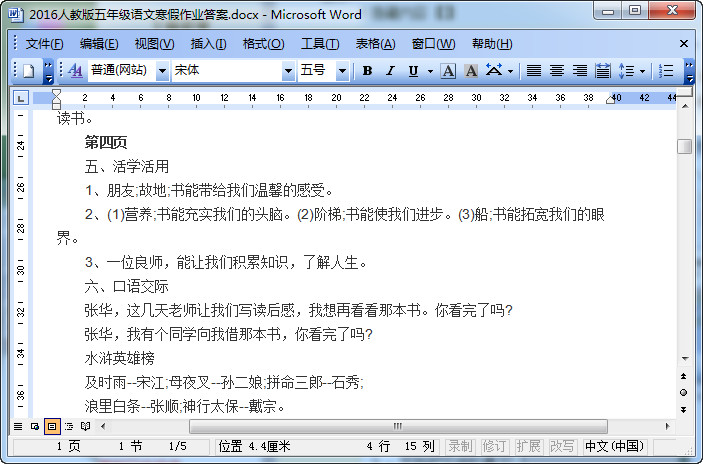Click the line 六、口语交际
This screenshot has height=464, width=703.
(x=126, y=286)
